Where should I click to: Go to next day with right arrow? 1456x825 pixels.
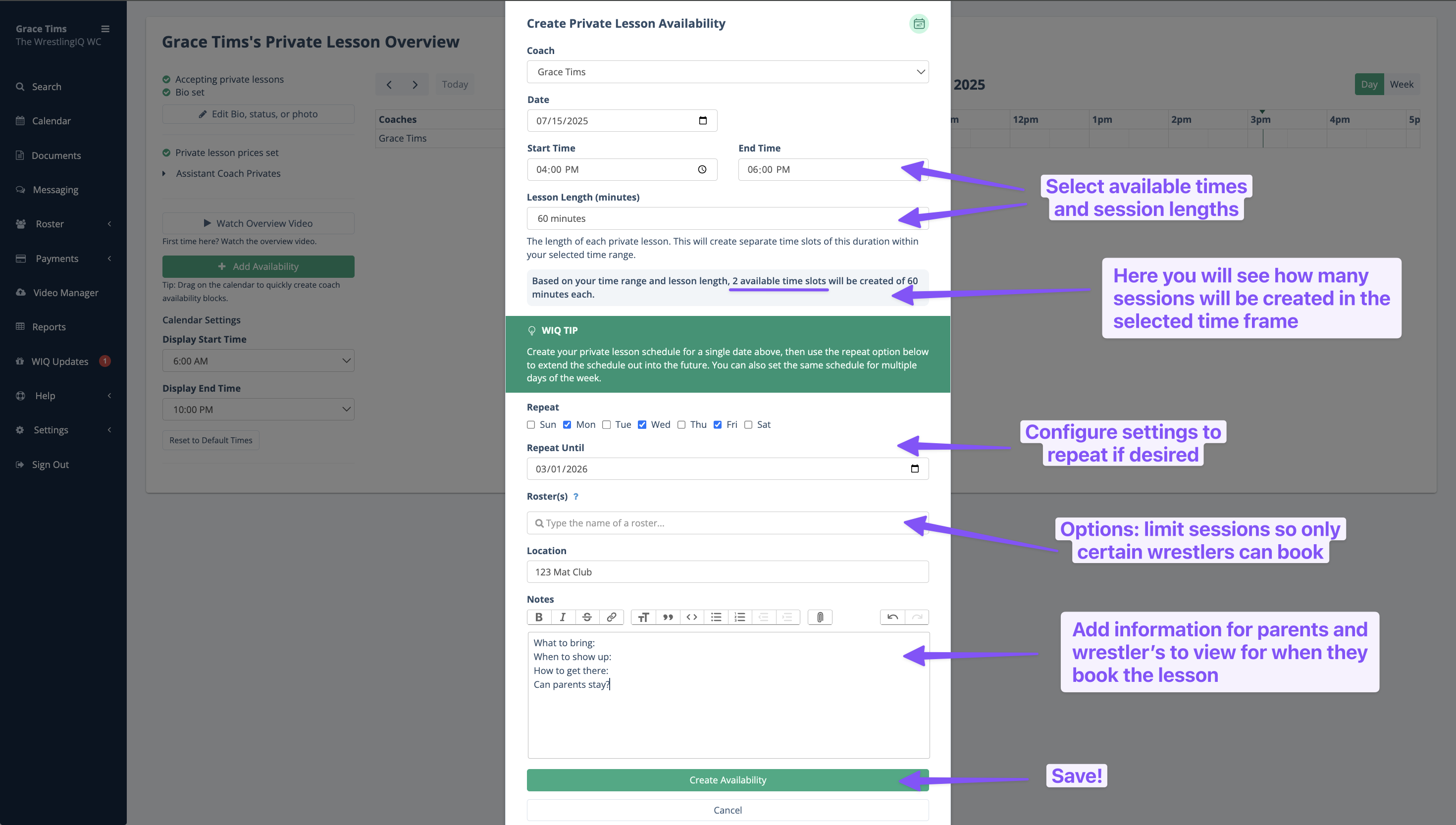(x=416, y=84)
